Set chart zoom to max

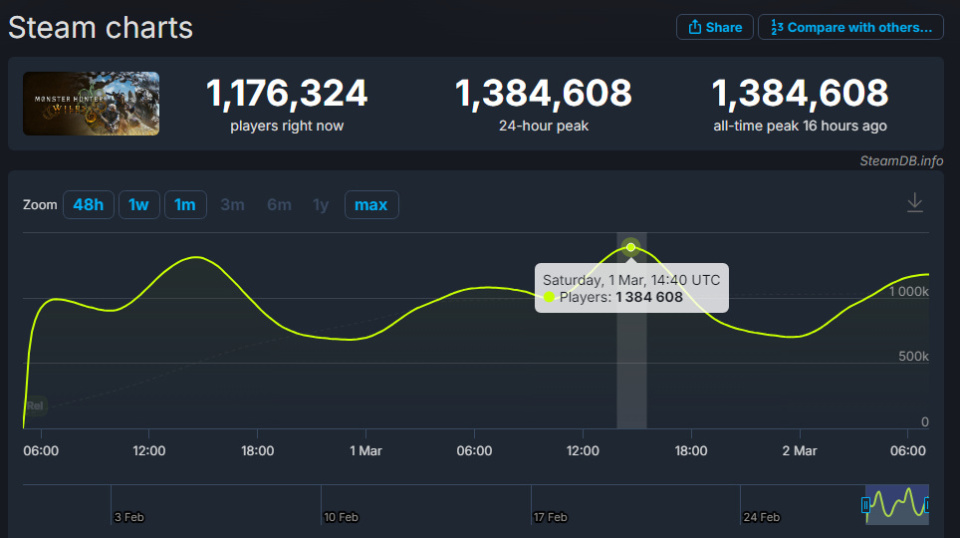[371, 204]
